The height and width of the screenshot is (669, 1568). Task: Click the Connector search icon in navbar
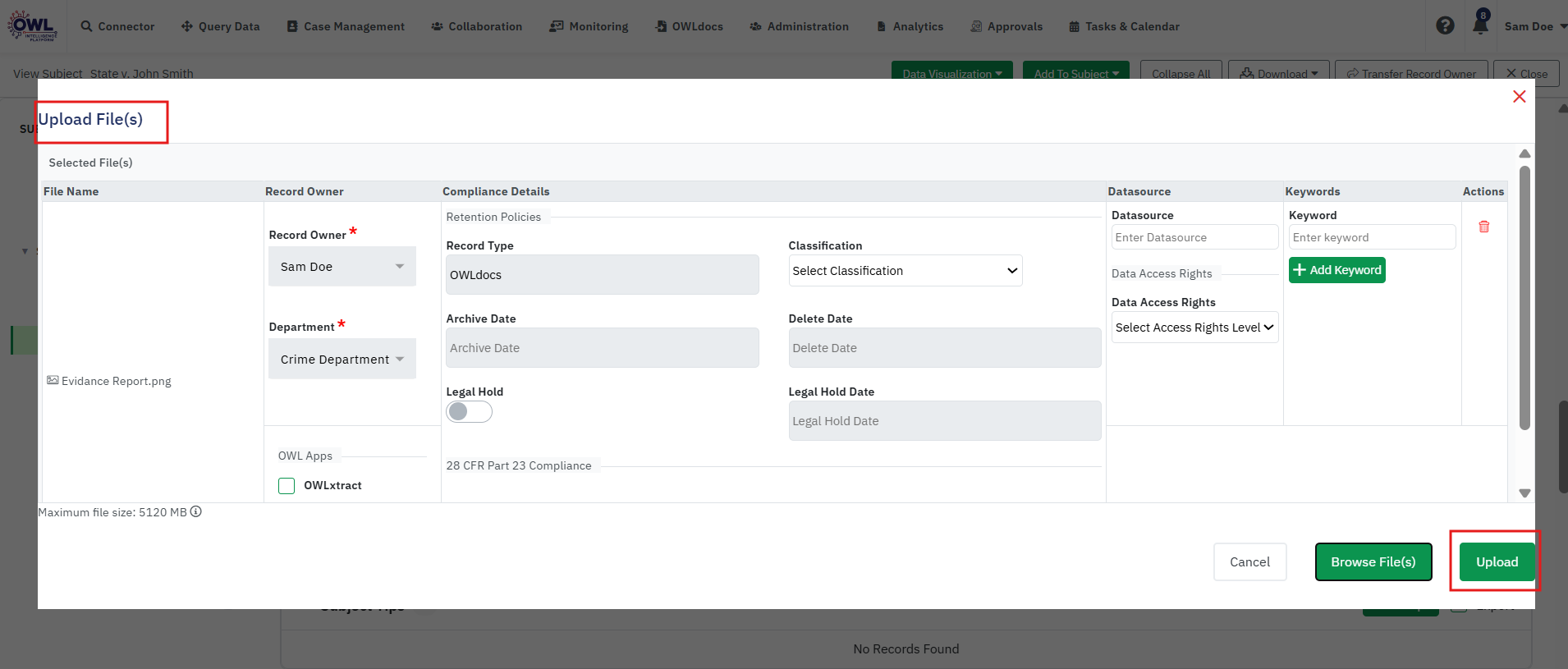86,26
